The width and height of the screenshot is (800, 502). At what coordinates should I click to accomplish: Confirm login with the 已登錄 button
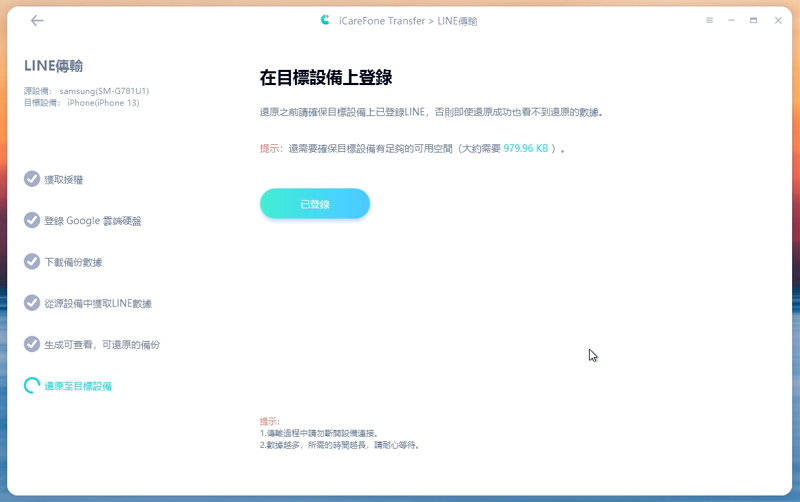315,204
